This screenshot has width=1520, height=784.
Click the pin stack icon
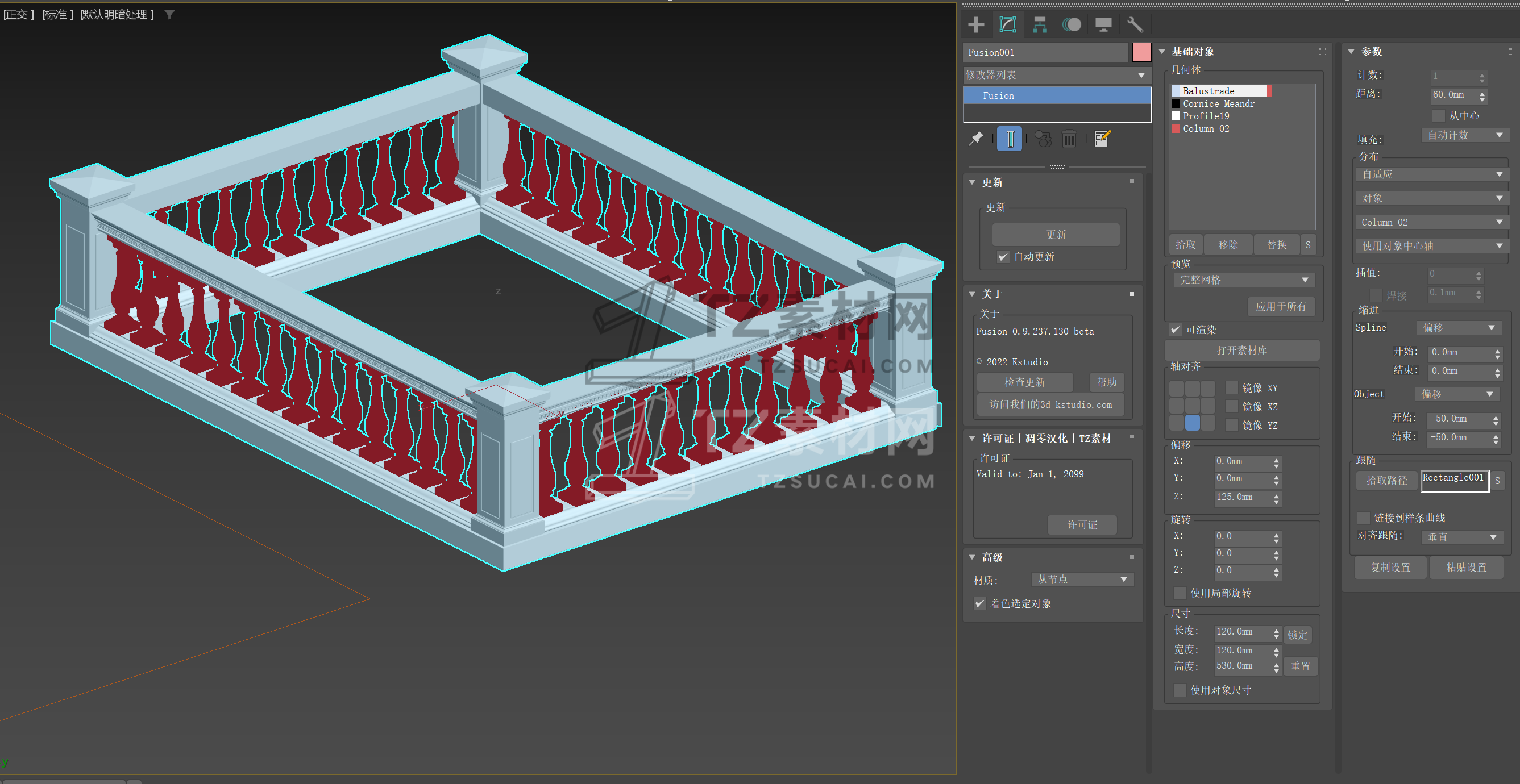coord(976,139)
